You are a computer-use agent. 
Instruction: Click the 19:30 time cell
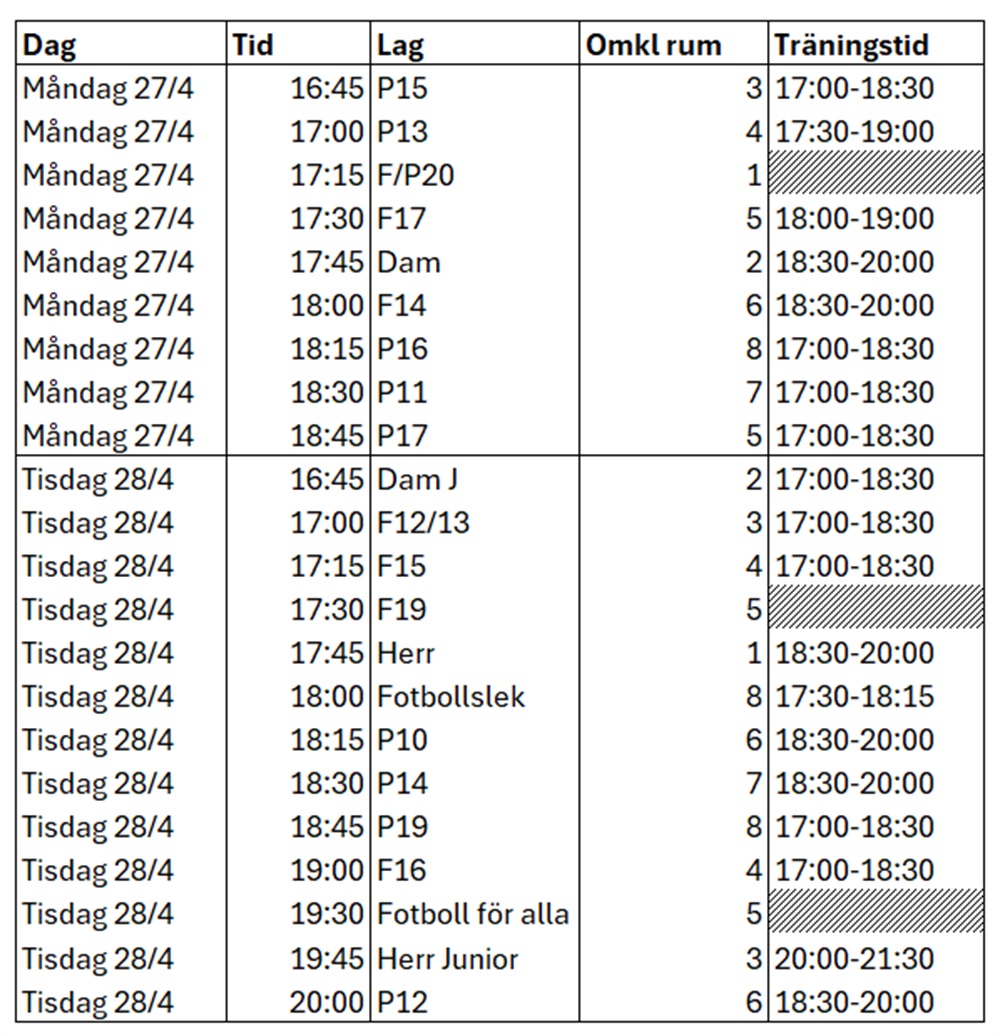tap(326, 914)
